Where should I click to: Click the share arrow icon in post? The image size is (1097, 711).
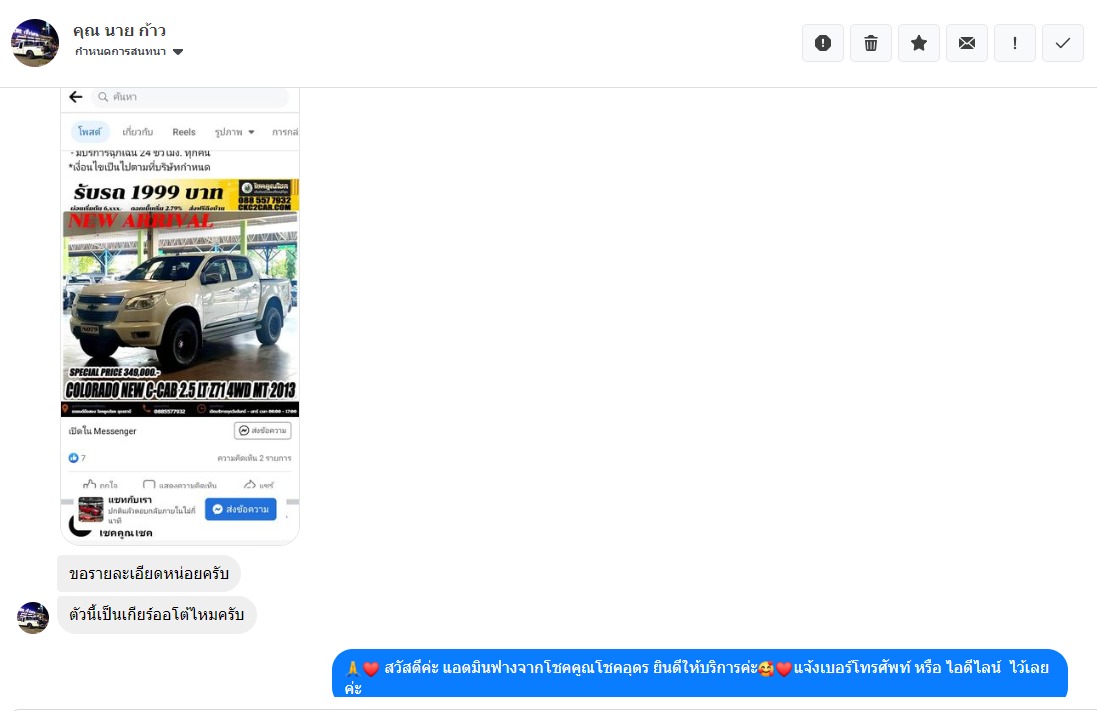(x=250, y=484)
